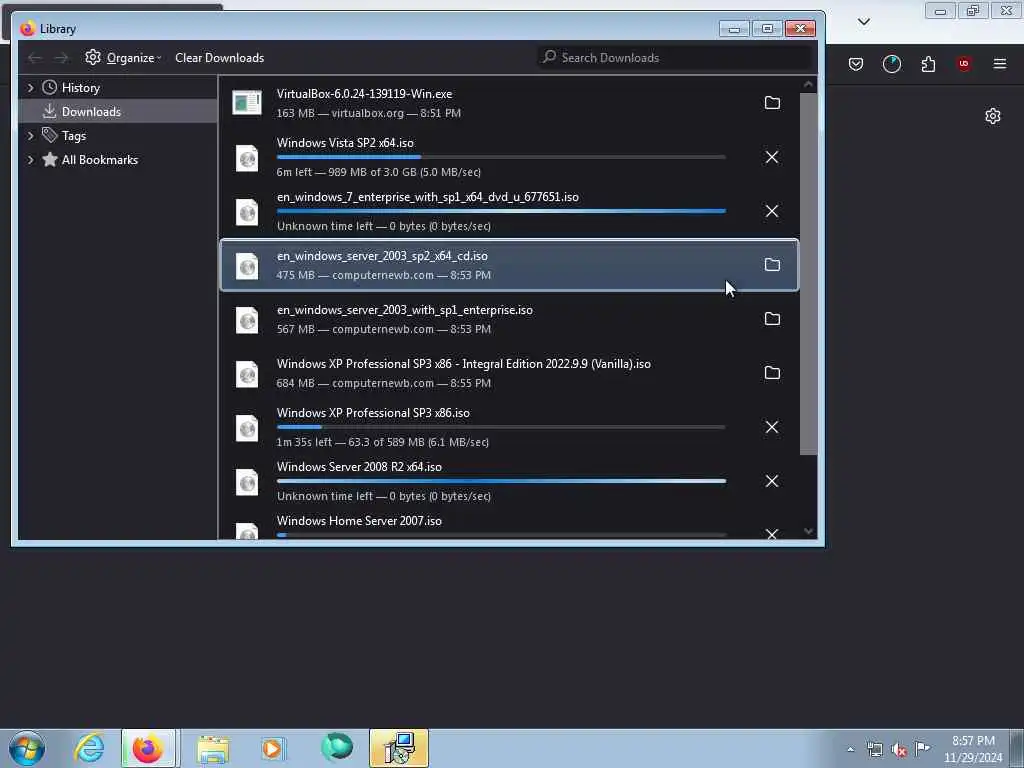Focus the Search Downloads field
The width and height of the screenshot is (1024, 768).
676,57
